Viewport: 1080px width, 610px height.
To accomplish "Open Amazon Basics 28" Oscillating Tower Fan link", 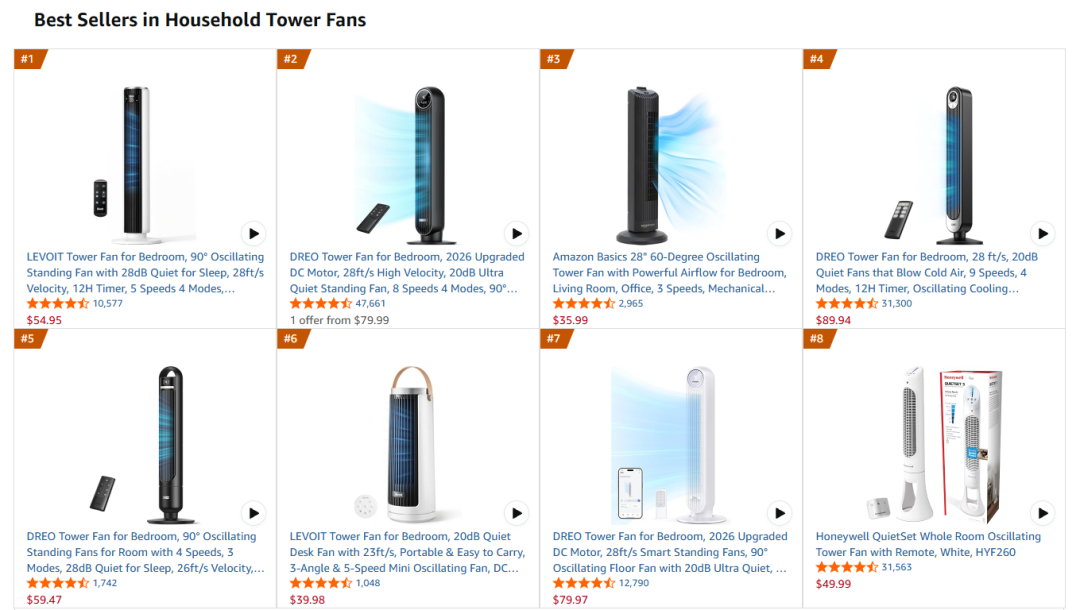I will 669,273.
